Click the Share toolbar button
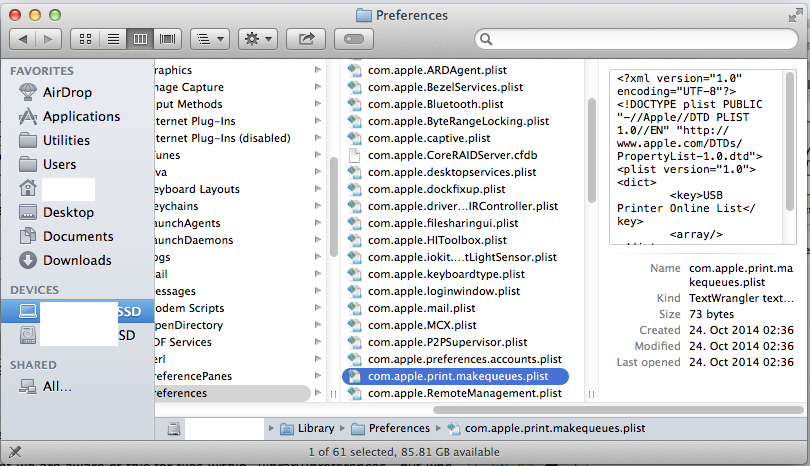The image size is (810, 466). 306,39
